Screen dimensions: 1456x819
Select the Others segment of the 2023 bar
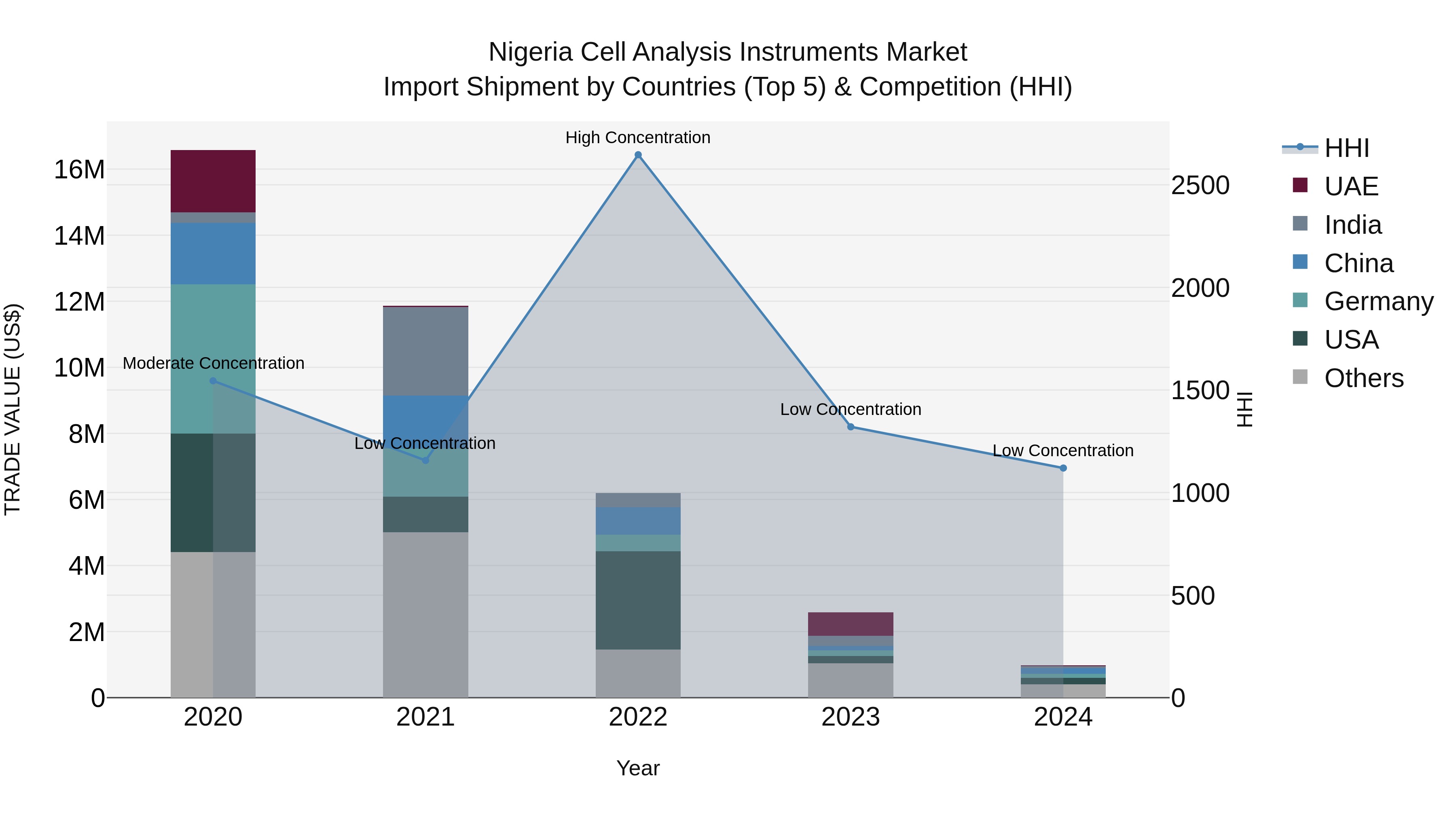tap(851, 681)
